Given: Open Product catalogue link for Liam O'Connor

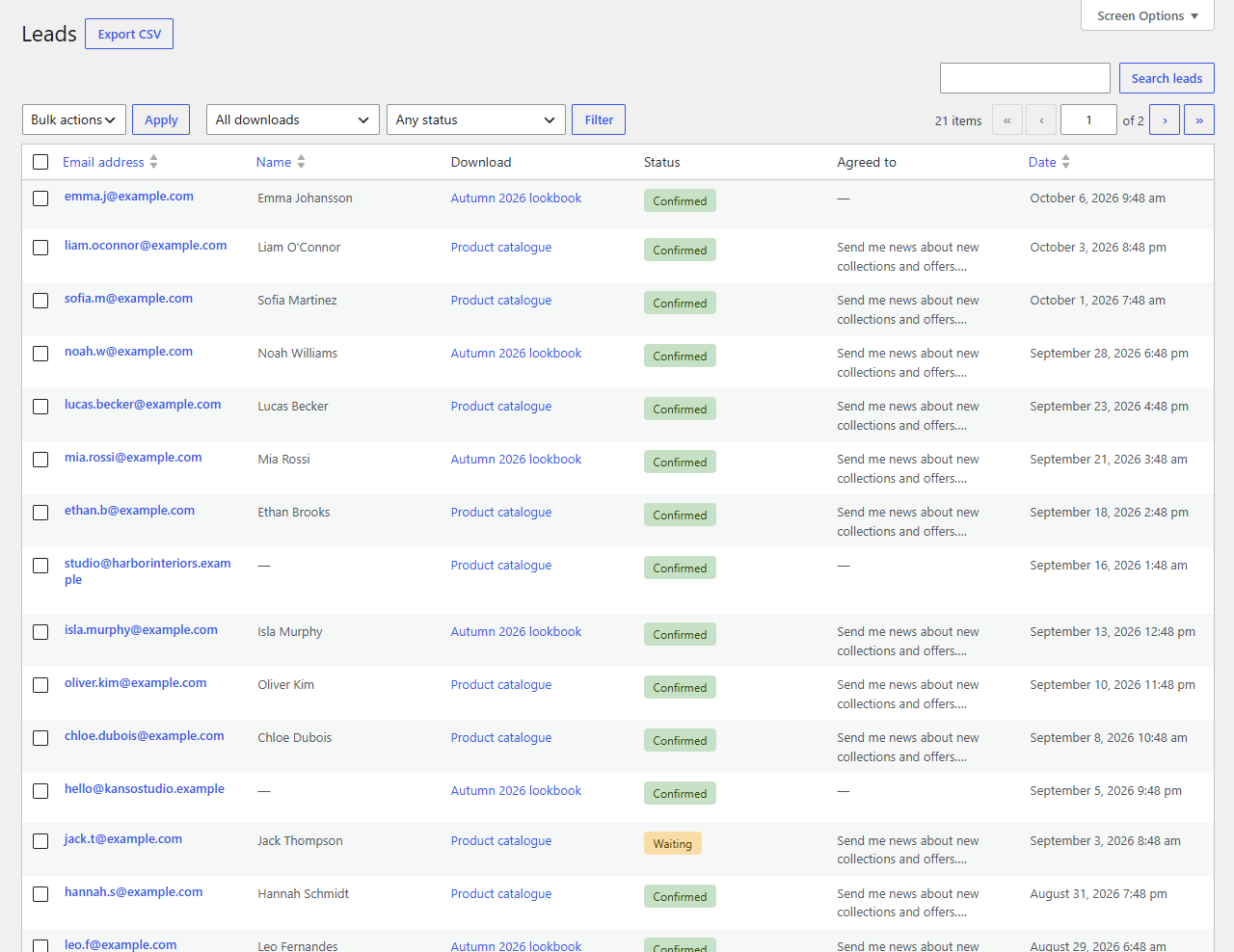Looking at the screenshot, I should pyautogui.click(x=501, y=247).
